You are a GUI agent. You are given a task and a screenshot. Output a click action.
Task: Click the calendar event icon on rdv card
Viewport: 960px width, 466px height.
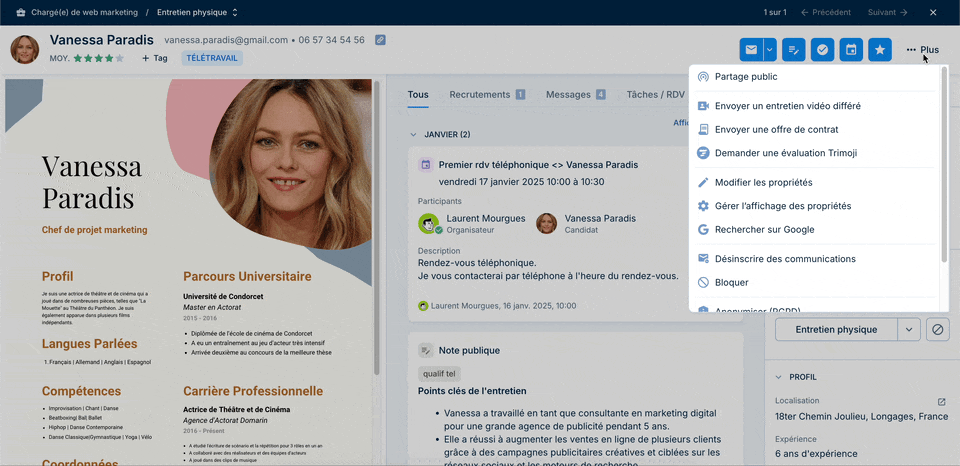click(426, 165)
